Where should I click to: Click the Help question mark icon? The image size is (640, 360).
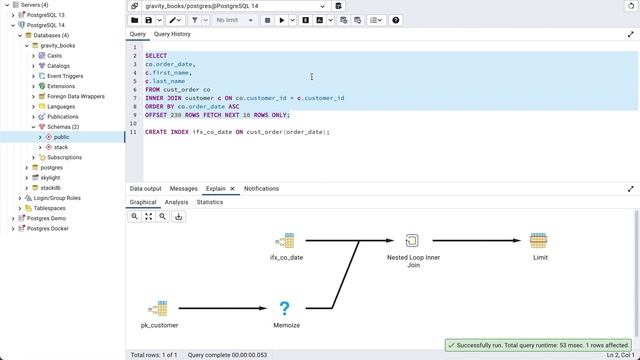(x=396, y=20)
